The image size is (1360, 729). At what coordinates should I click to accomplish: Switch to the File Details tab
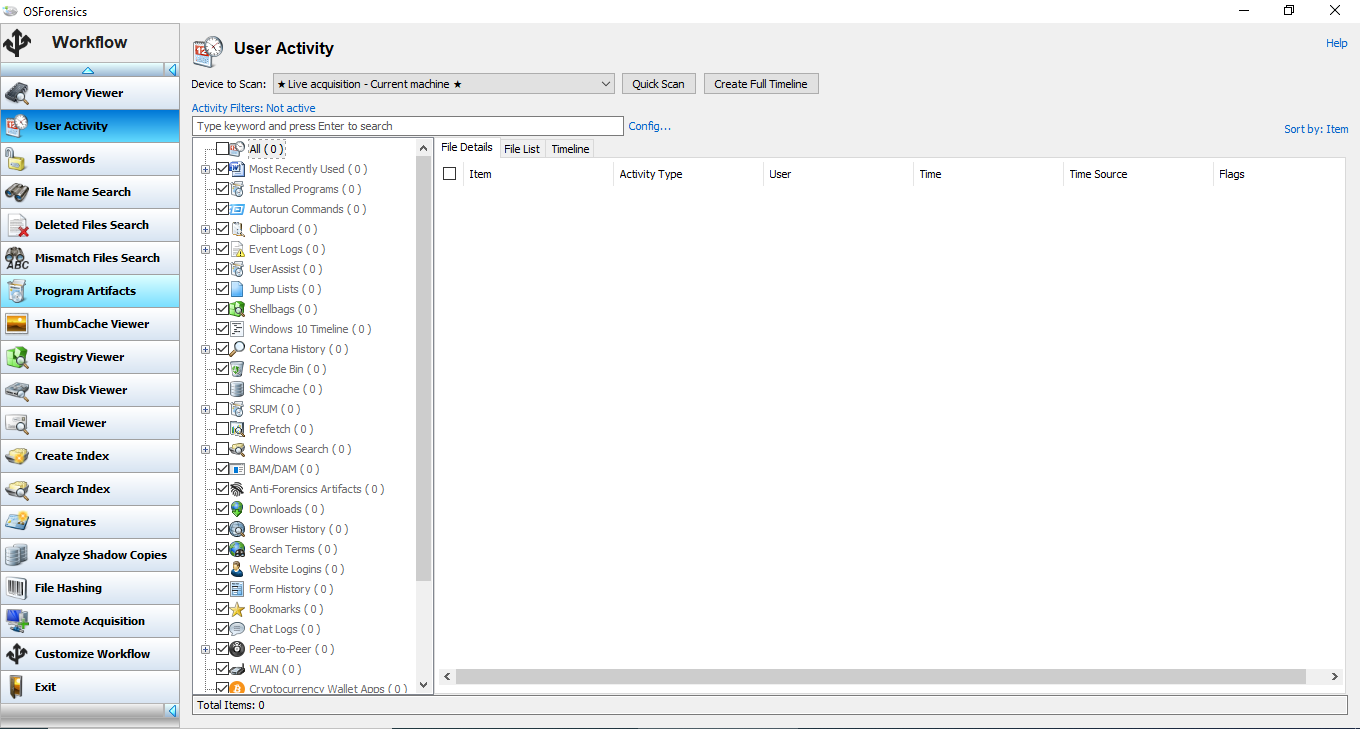click(467, 147)
